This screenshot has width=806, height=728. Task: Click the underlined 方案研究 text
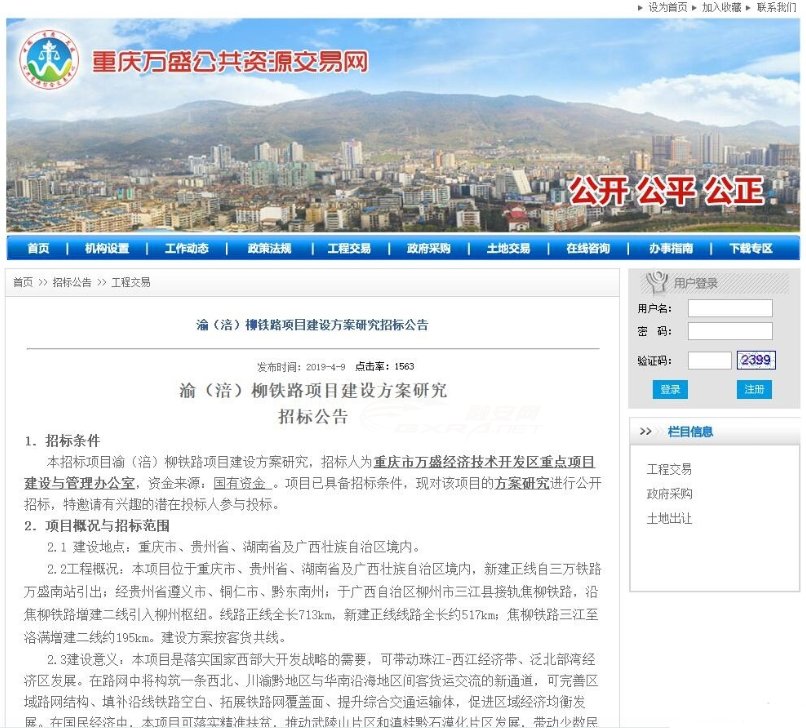pos(522,483)
